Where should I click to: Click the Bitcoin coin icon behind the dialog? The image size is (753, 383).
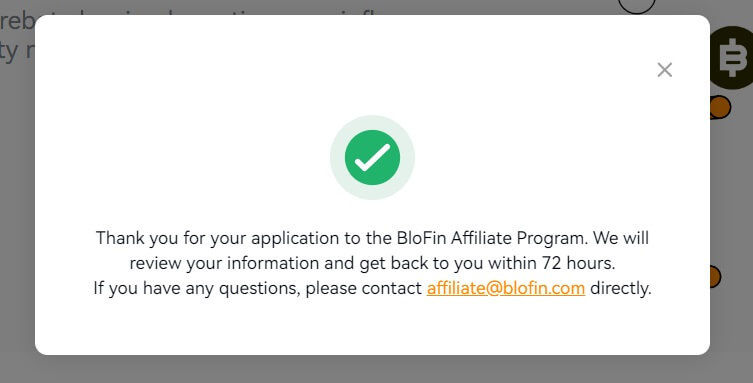[x=731, y=58]
